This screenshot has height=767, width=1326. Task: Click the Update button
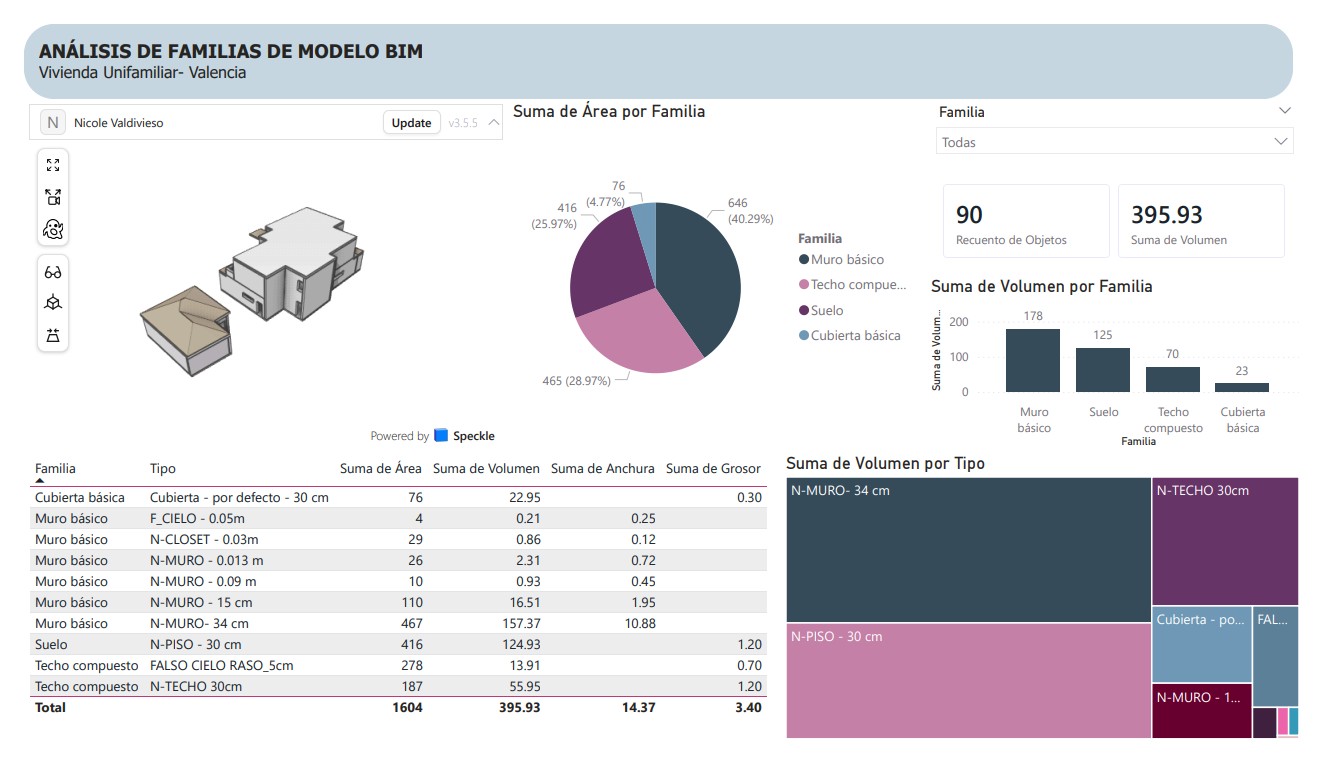(411, 122)
